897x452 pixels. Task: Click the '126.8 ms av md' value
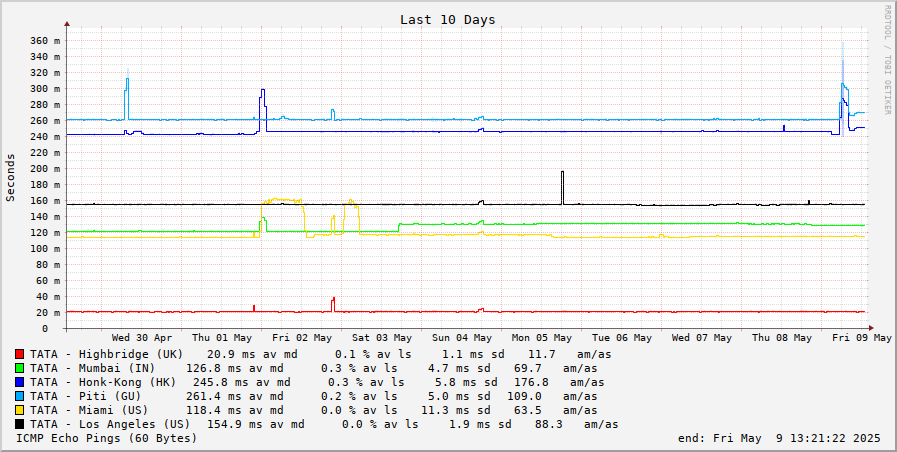(x=235, y=368)
